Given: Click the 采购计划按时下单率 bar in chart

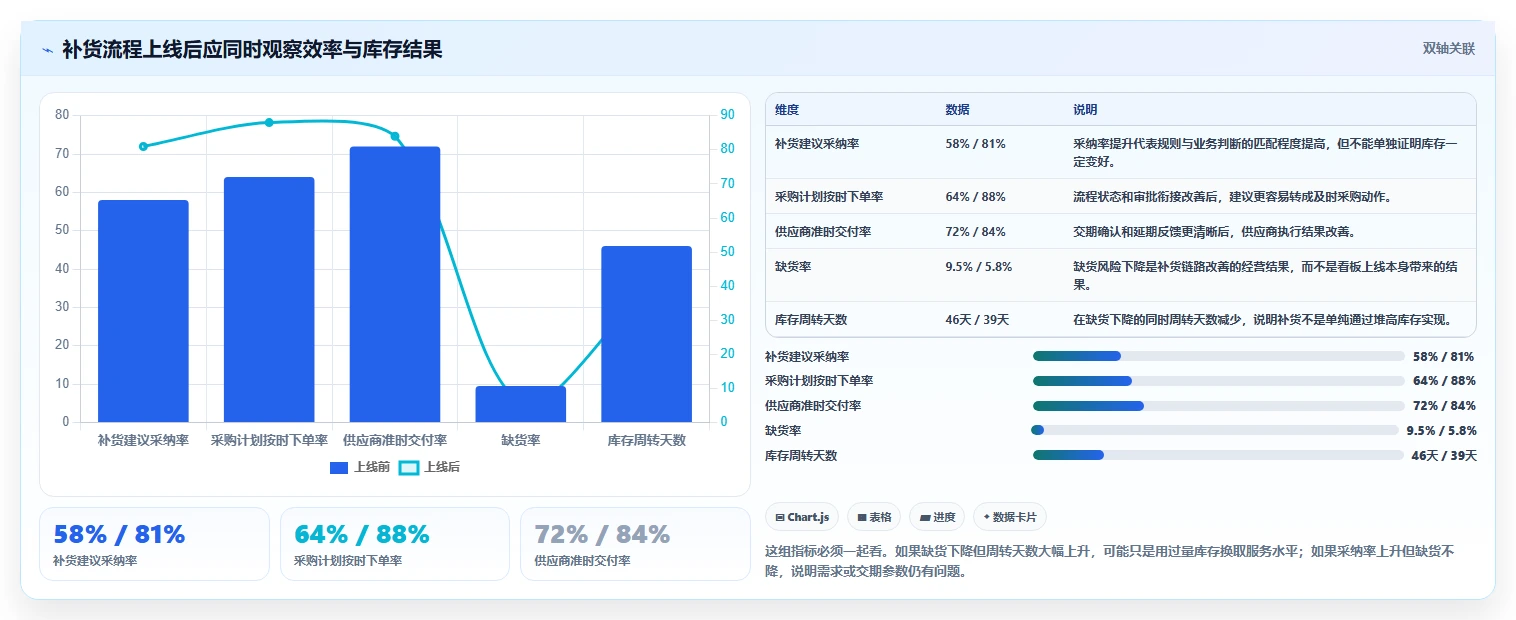Looking at the screenshot, I should 269,300.
